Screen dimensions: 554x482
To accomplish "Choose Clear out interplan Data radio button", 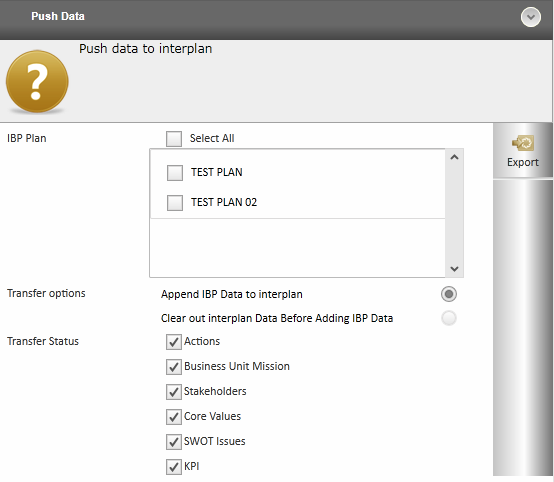I will (449, 318).
